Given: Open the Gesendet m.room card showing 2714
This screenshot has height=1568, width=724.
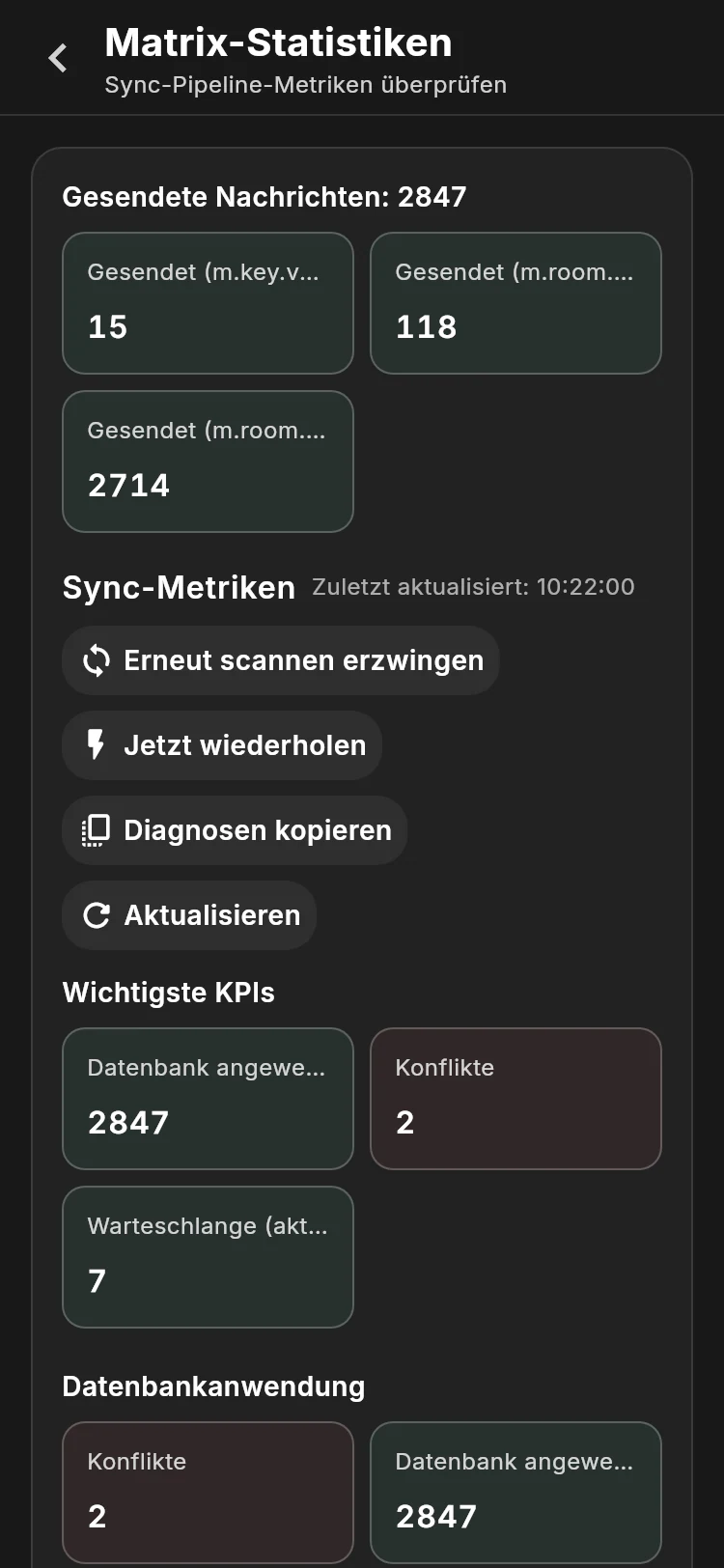Looking at the screenshot, I should pos(208,462).
